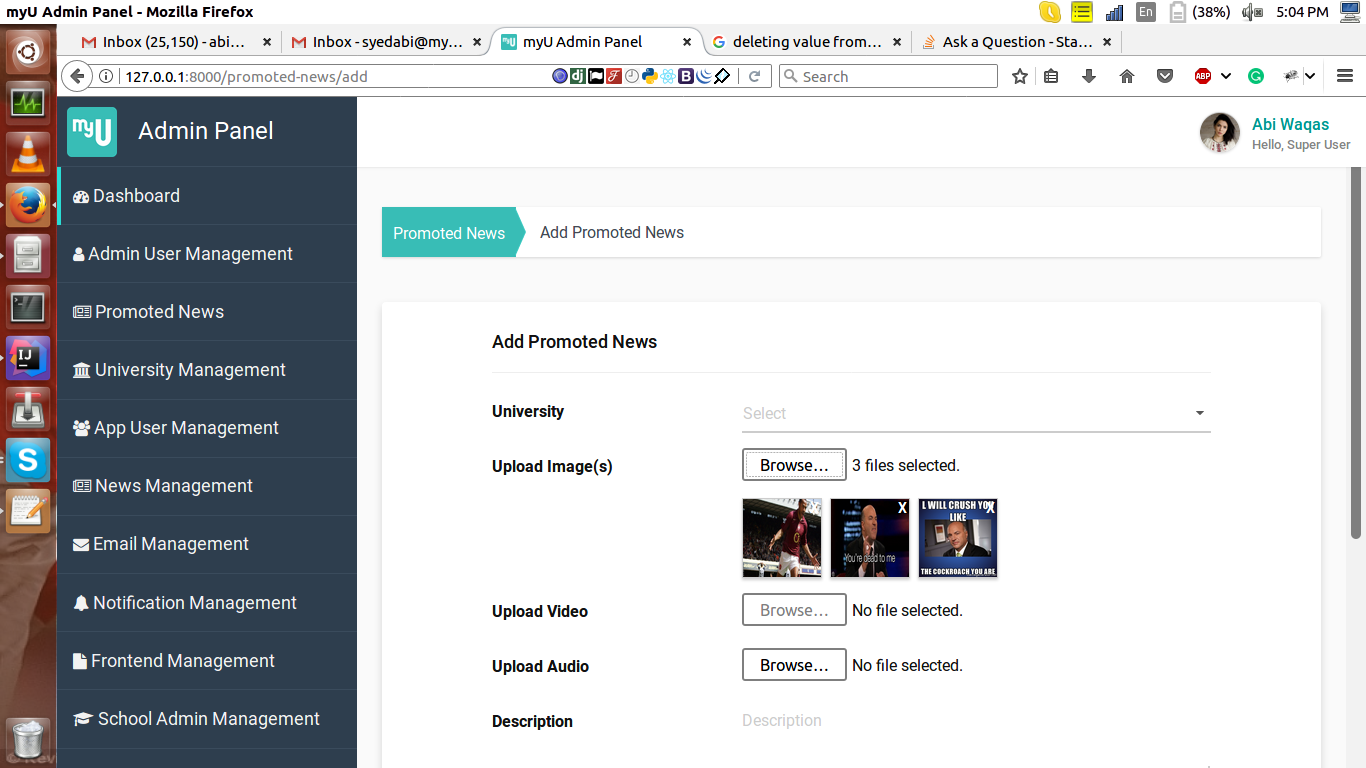The height and width of the screenshot is (768, 1366).
Task: Launch VLC from the Ubuntu dock
Action: (x=27, y=153)
